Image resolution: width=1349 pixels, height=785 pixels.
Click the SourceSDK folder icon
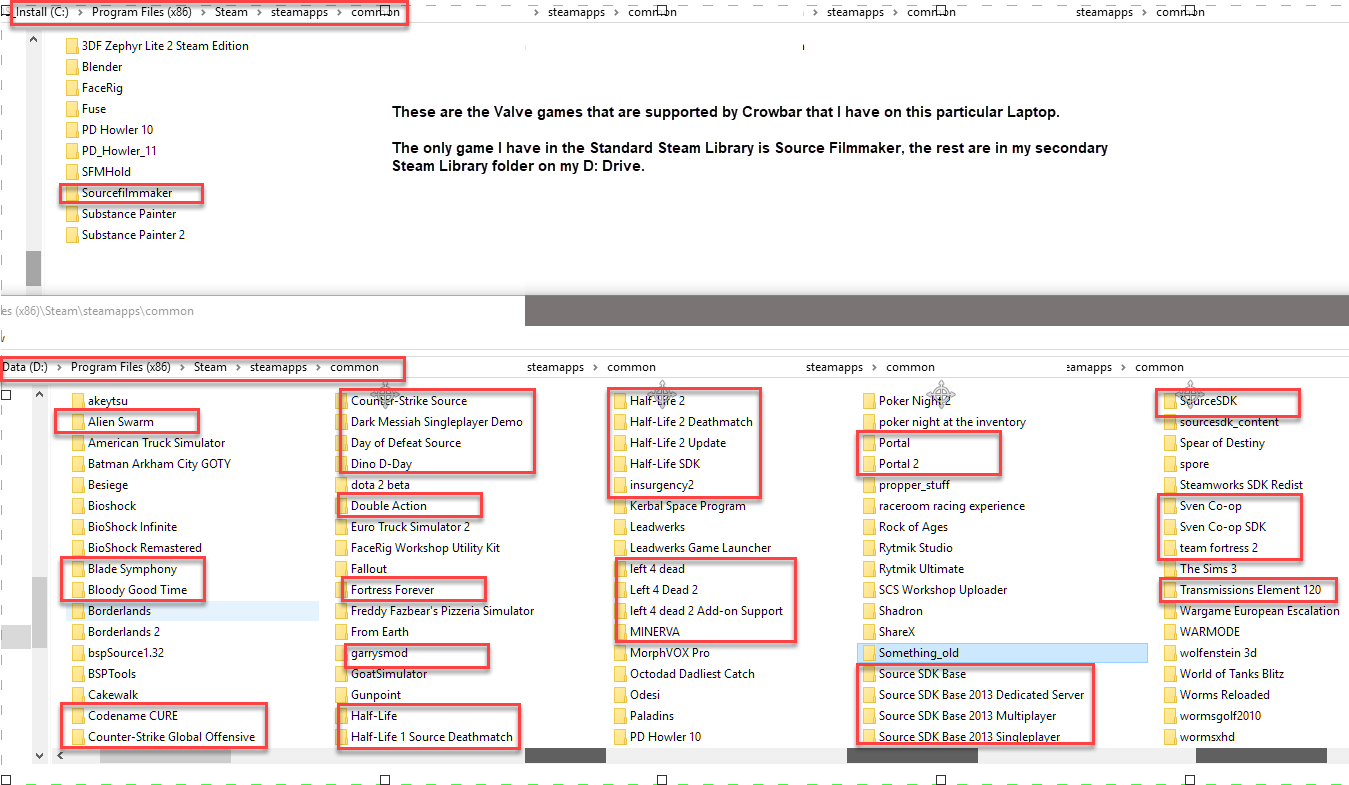1170,401
